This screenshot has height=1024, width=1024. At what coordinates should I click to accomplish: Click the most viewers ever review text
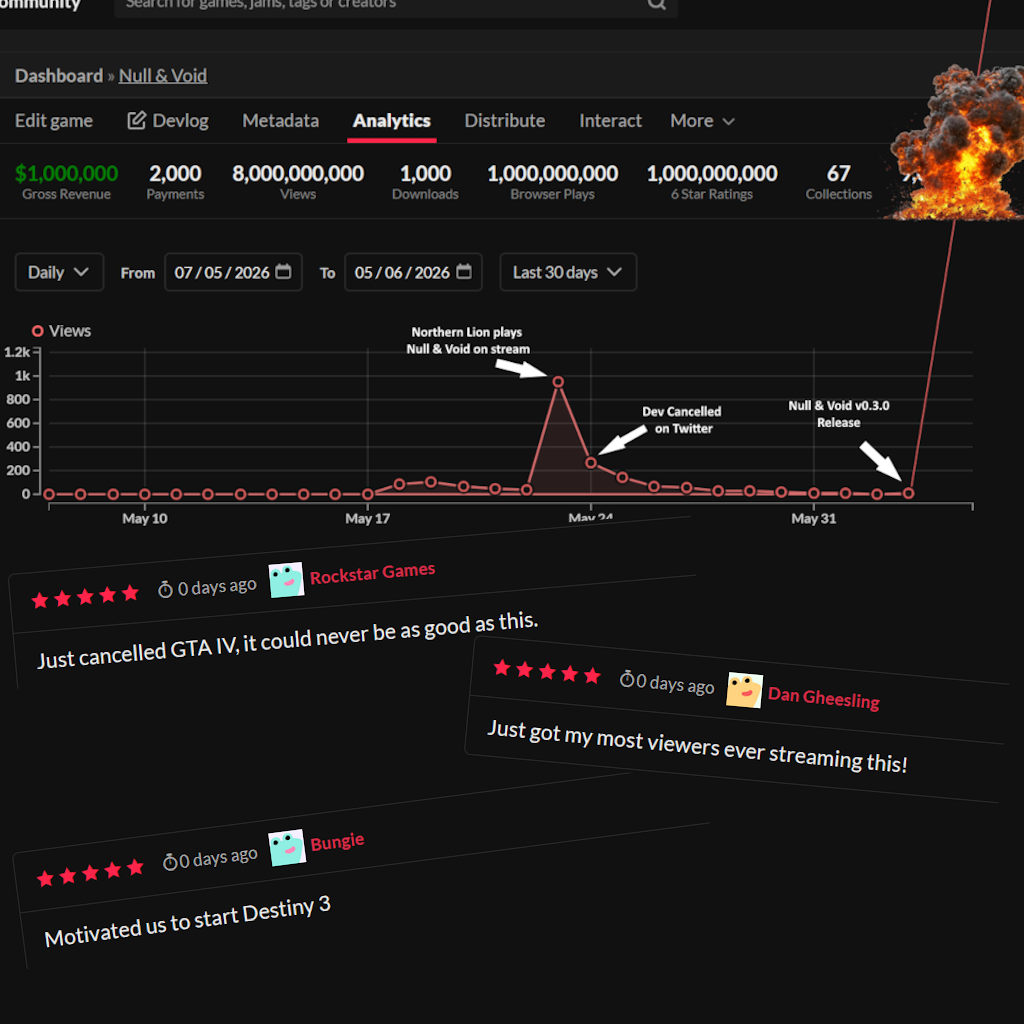click(x=697, y=746)
